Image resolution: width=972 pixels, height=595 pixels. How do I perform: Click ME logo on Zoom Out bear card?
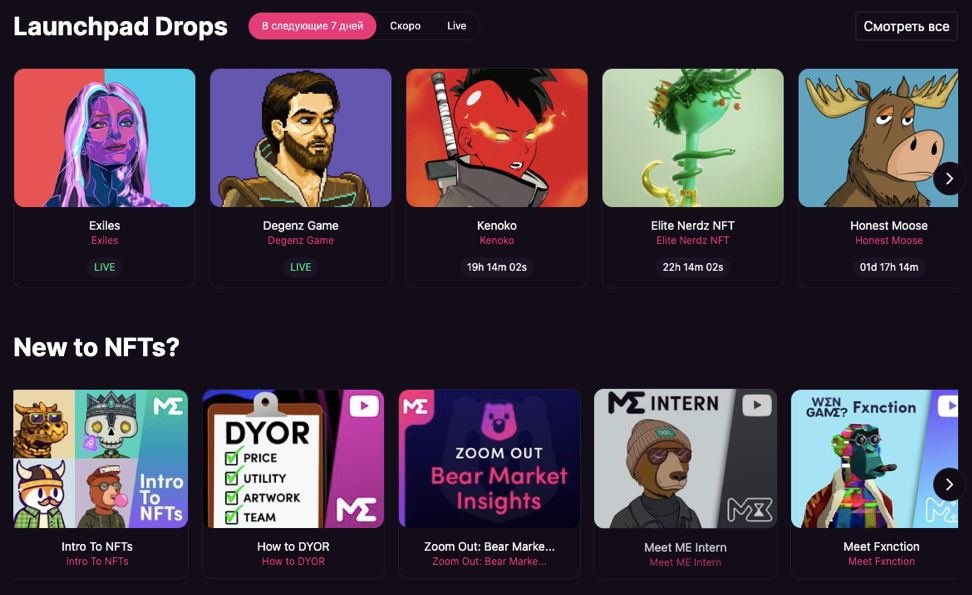(x=415, y=407)
